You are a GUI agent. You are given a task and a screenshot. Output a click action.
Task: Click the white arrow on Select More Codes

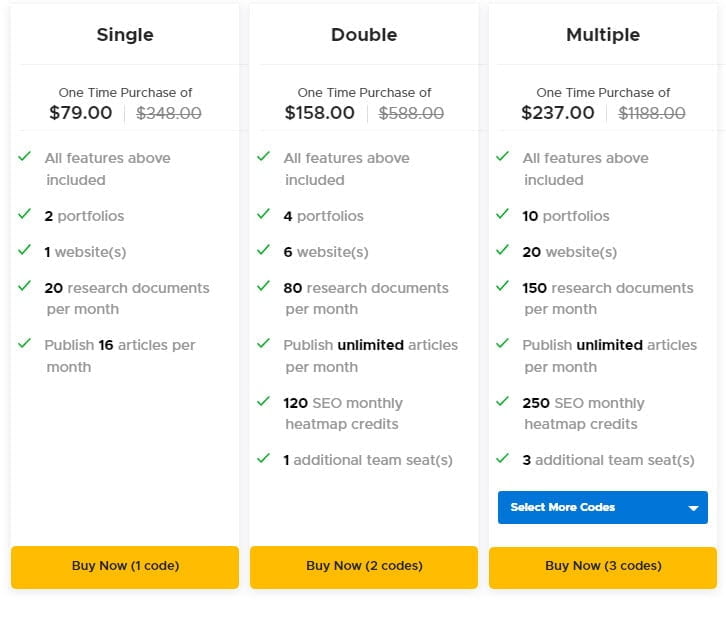pyautogui.click(x=693, y=508)
